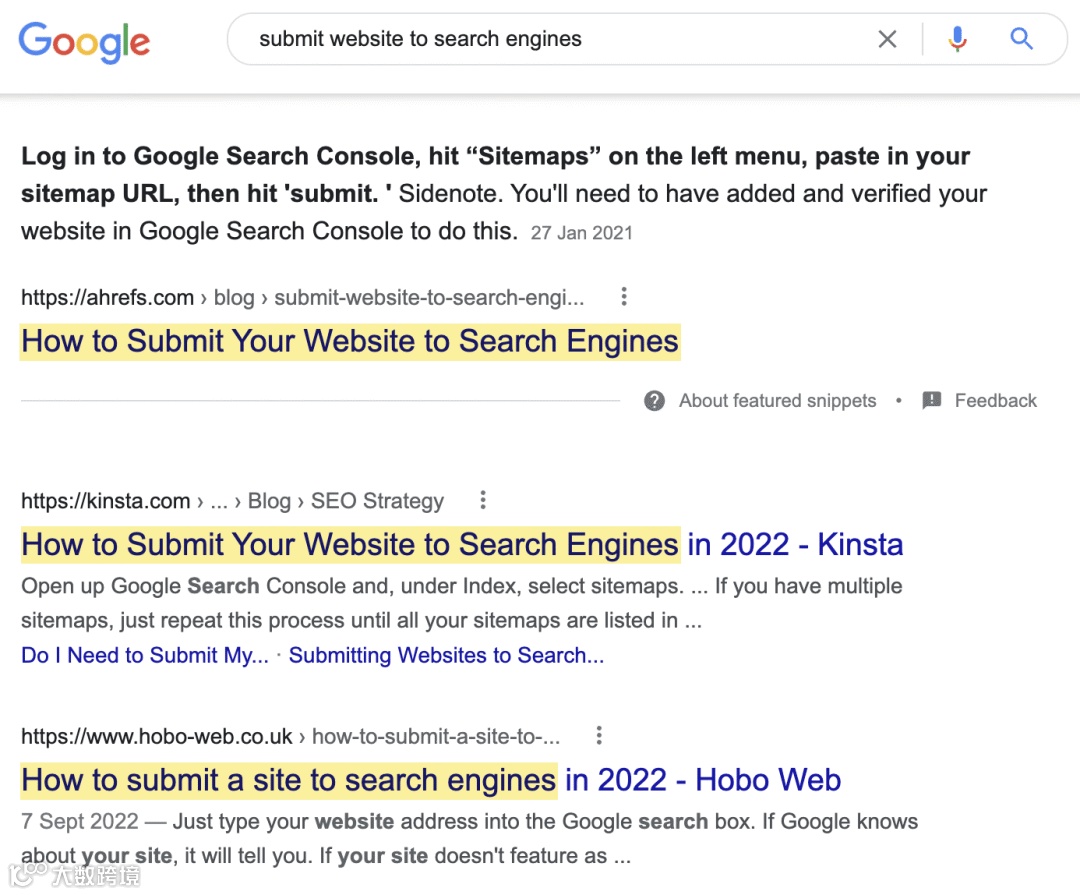The image size is (1080, 895).
Task: Click the About featured snippets link
Action: point(777,401)
